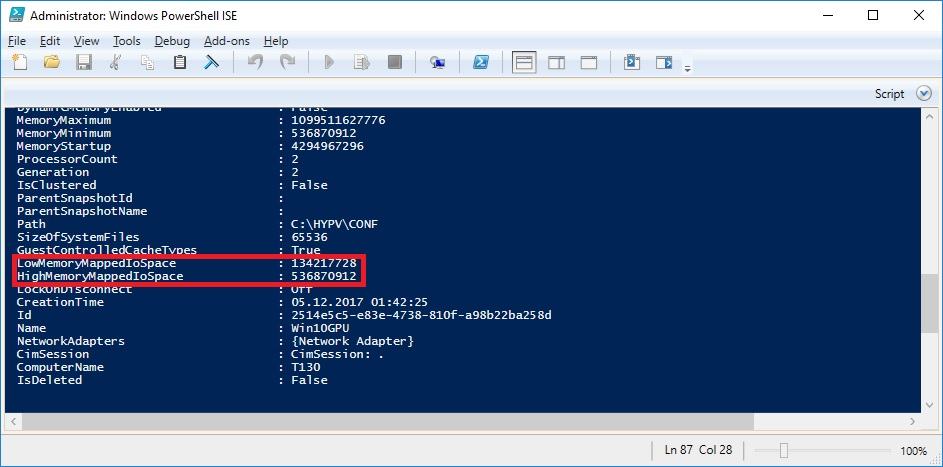Open the Help menu
The height and width of the screenshot is (467, 943).
pos(276,41)
